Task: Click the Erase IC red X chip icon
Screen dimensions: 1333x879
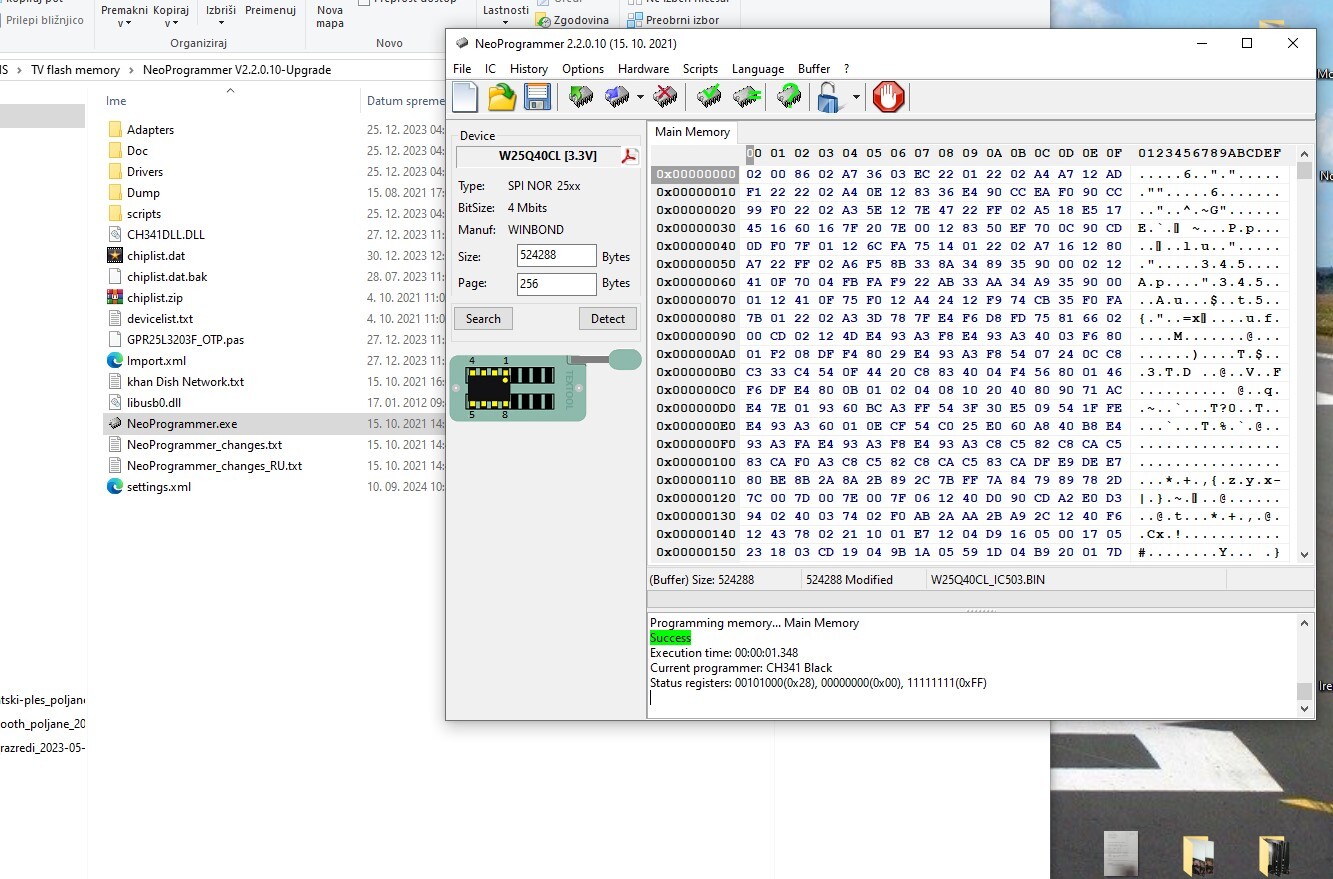Action: pyautogui.click(x=665, y=97)
